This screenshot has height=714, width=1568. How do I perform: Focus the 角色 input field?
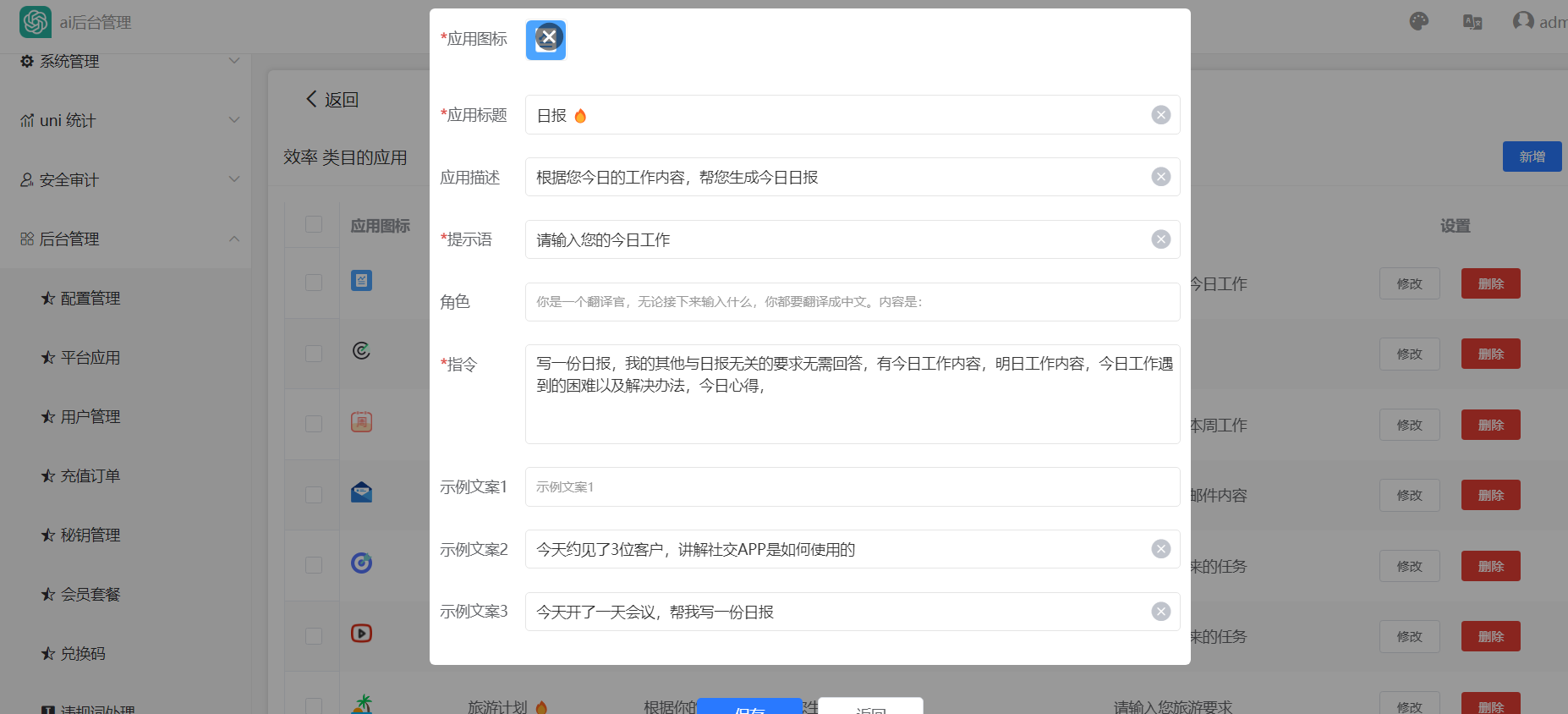(x=853, y=302)
